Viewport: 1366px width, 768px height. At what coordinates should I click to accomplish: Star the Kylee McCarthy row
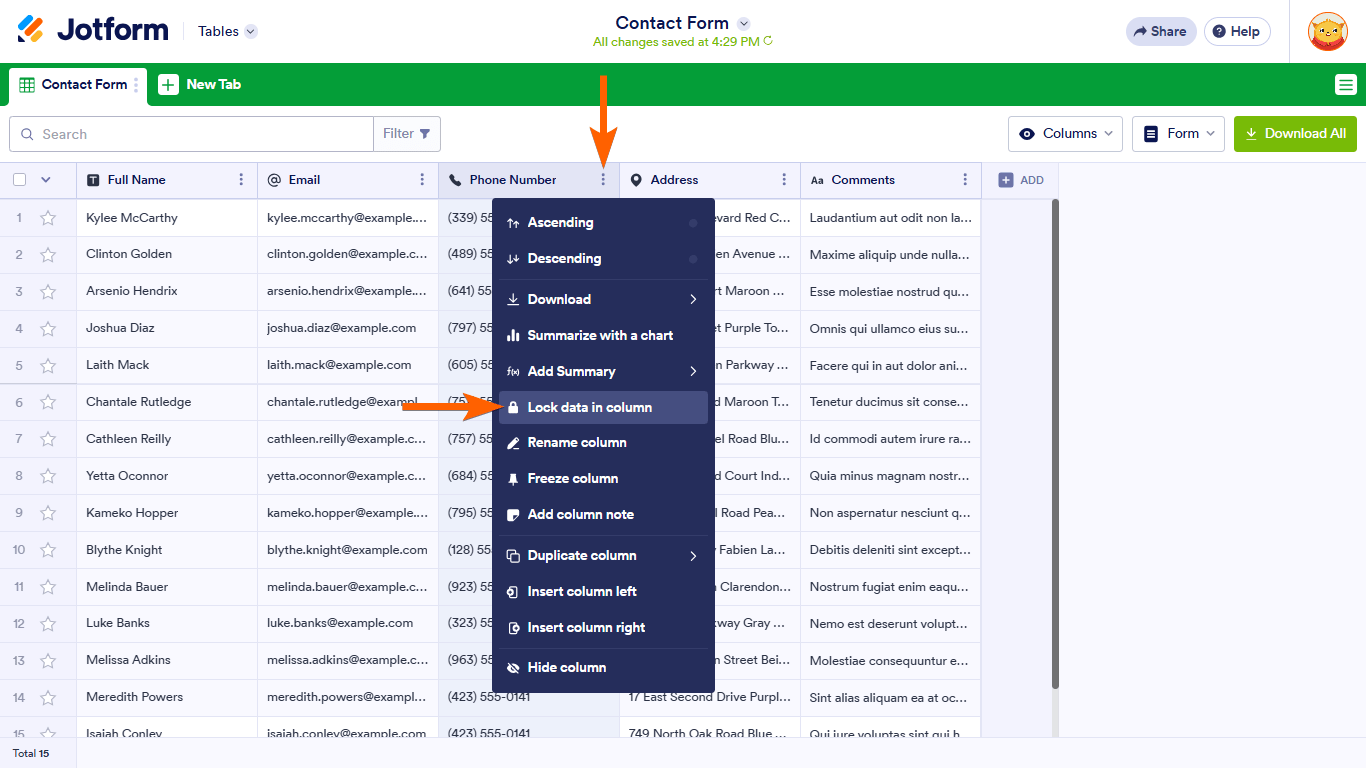click(48, 218)
